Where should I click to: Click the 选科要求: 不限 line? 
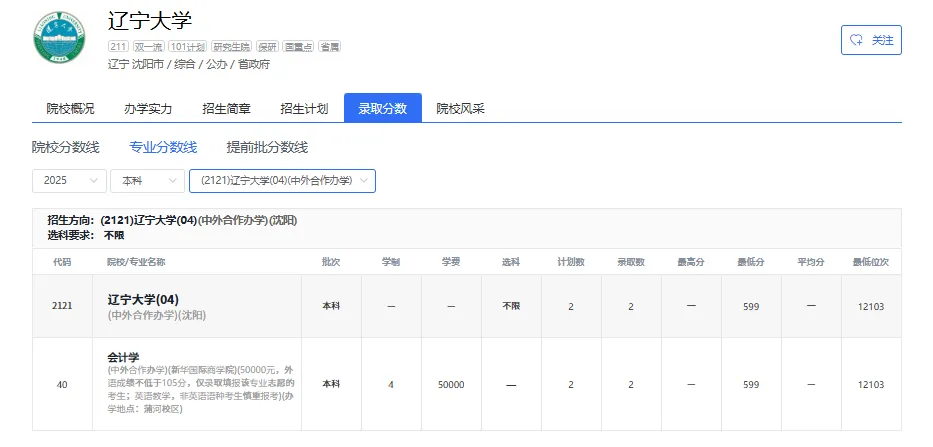click(86, 235)
